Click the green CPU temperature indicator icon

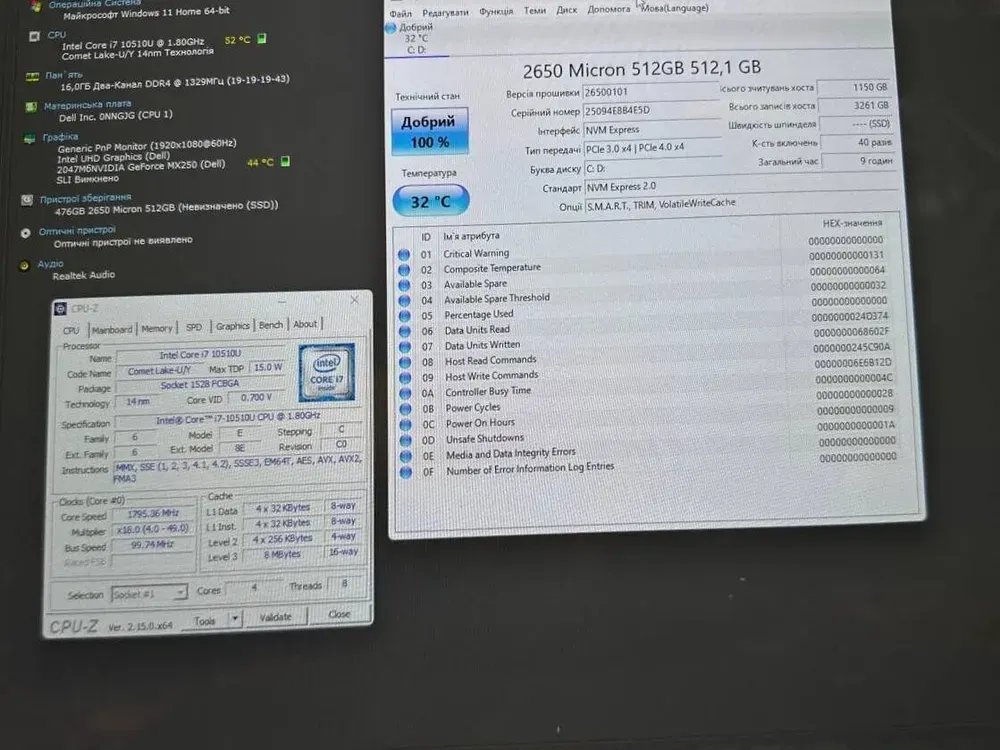click(261, 40)
